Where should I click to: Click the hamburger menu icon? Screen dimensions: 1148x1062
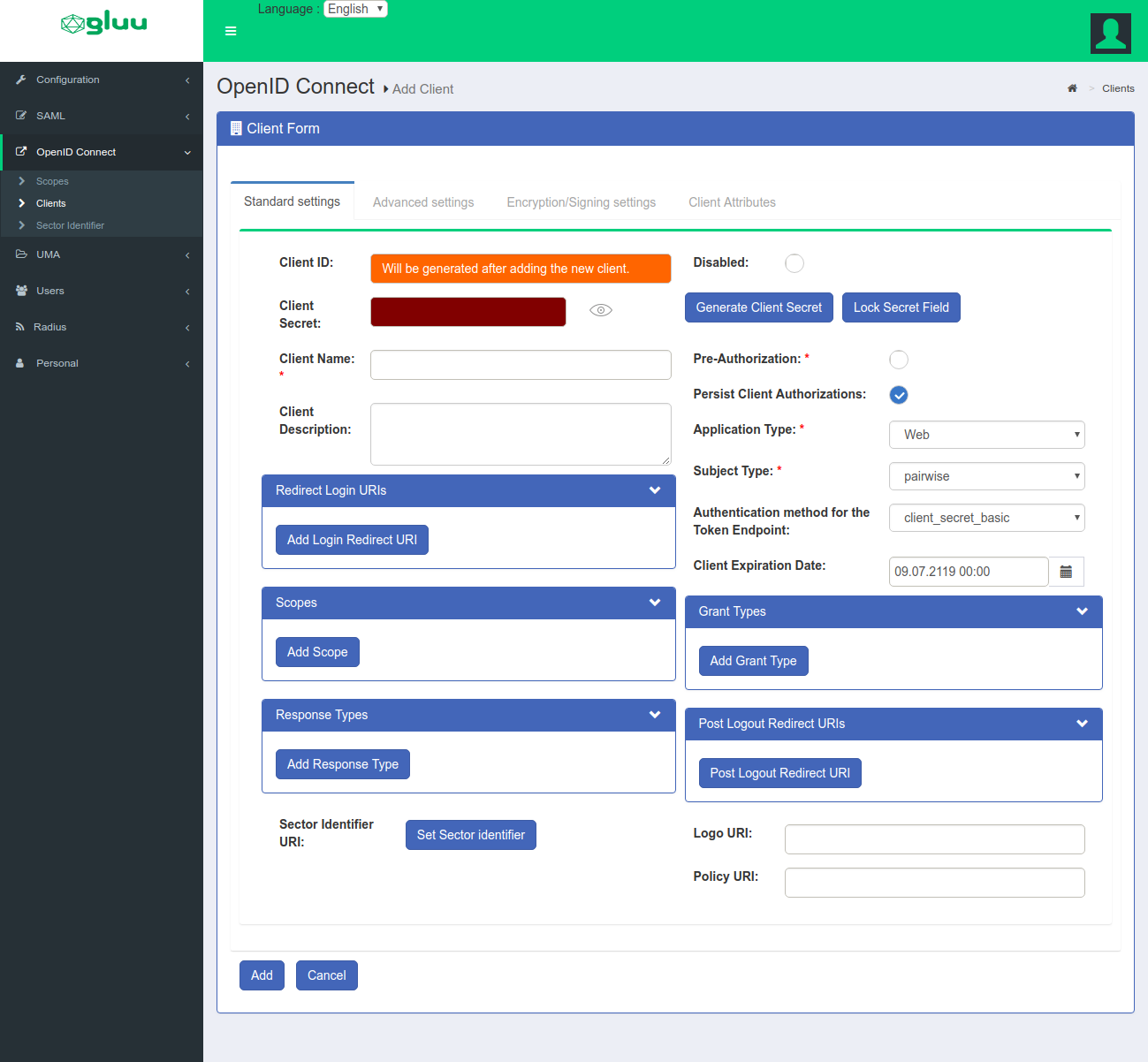pyautogui.click(x=231, y=30)
